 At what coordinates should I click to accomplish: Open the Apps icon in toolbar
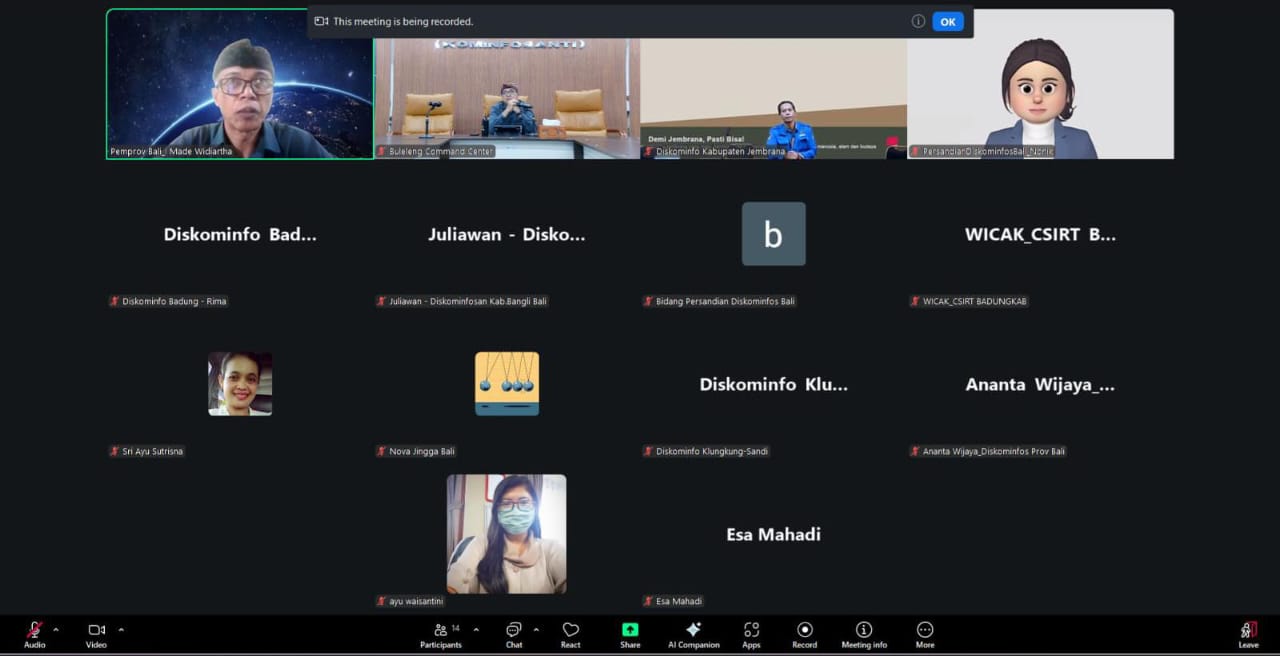pyautogui.click(x=751, y=630)
